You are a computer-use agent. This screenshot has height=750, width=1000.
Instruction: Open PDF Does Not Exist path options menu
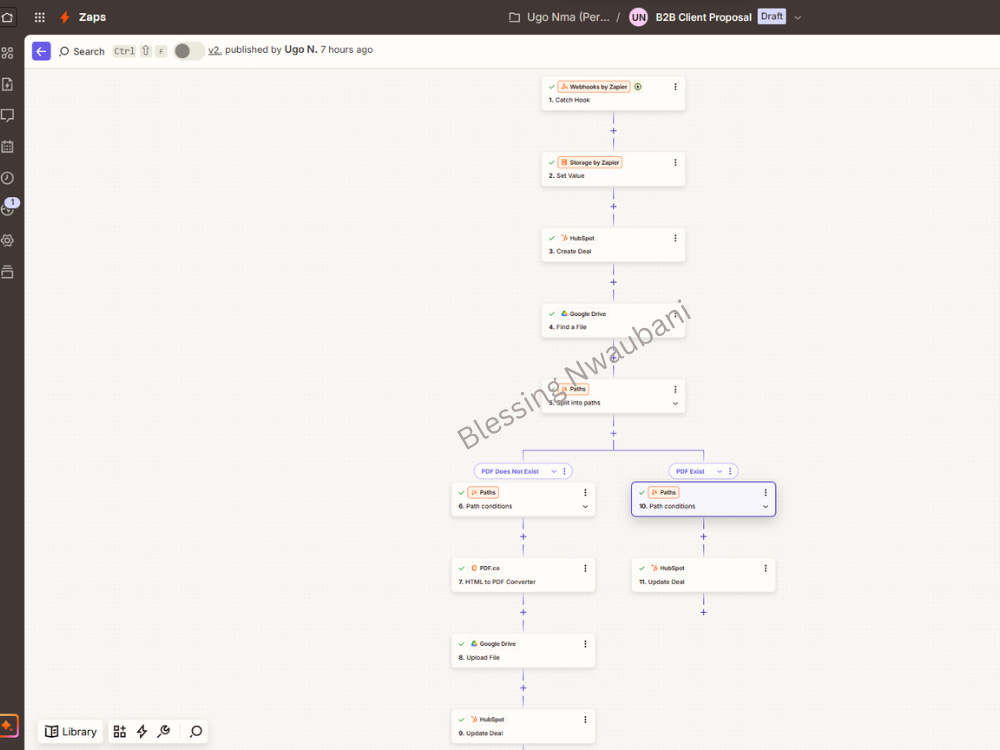click(x=564, y=471)
